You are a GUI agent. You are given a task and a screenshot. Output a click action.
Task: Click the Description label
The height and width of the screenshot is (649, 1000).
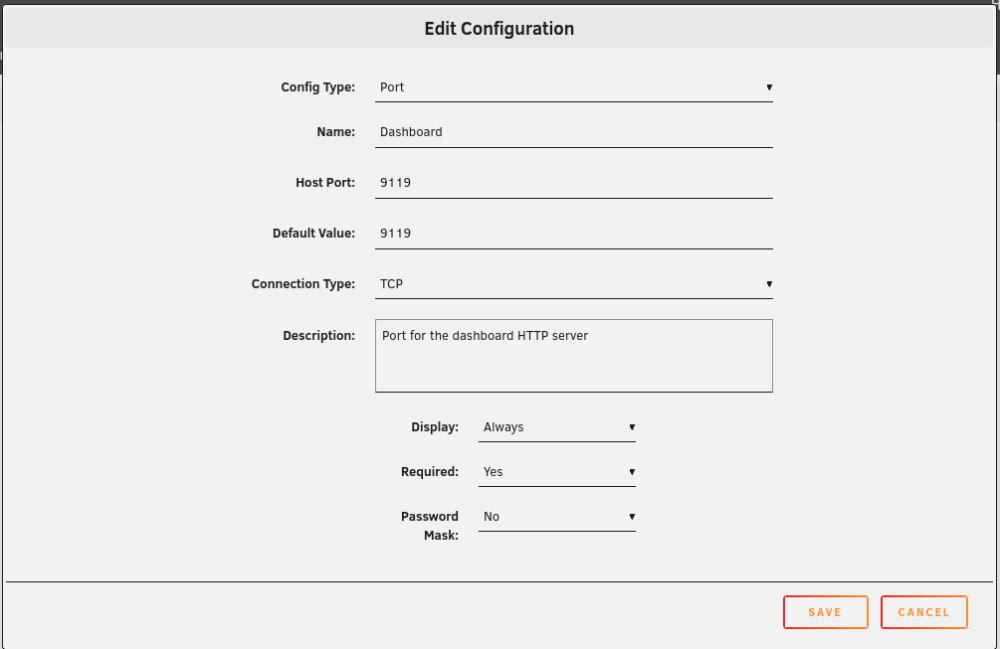click(x=319, y=335)
